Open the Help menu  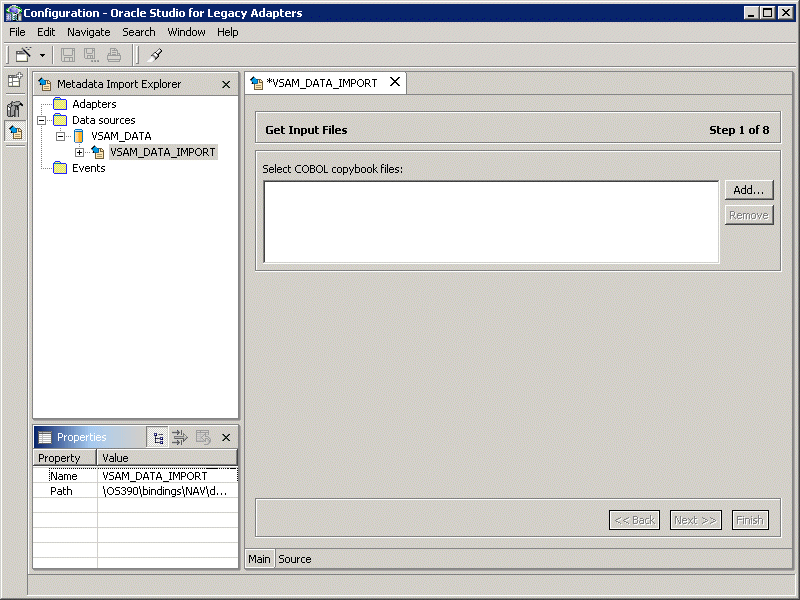(227, 32)
